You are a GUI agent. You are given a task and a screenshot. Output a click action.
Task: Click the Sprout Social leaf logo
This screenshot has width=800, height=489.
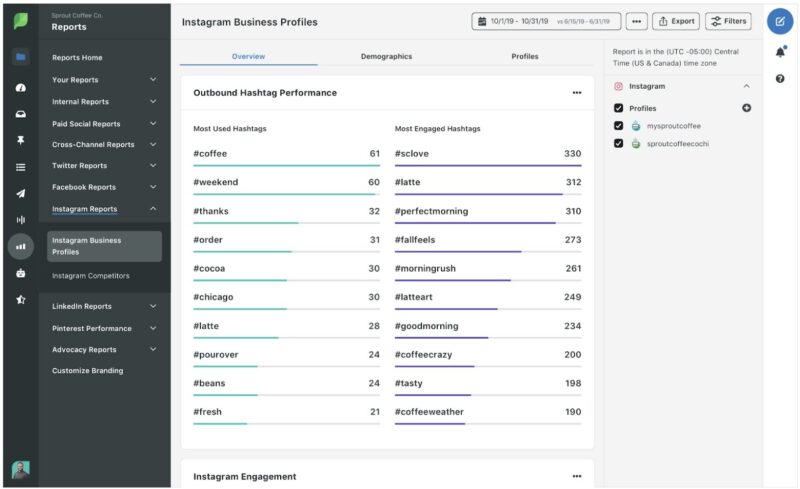(x=20, y=21)
